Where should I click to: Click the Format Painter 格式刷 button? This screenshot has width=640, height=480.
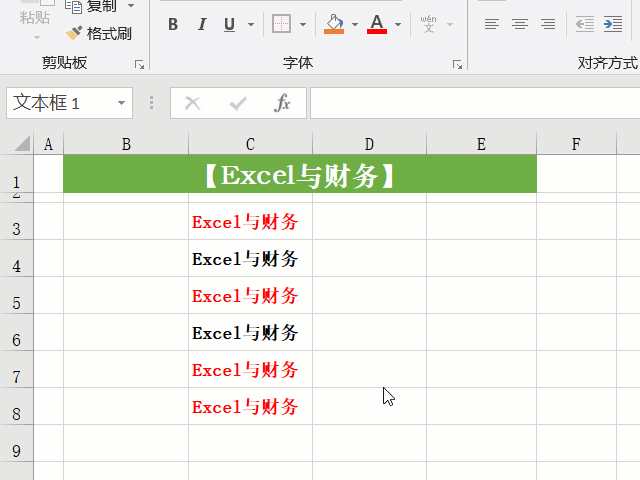[98, 33]
